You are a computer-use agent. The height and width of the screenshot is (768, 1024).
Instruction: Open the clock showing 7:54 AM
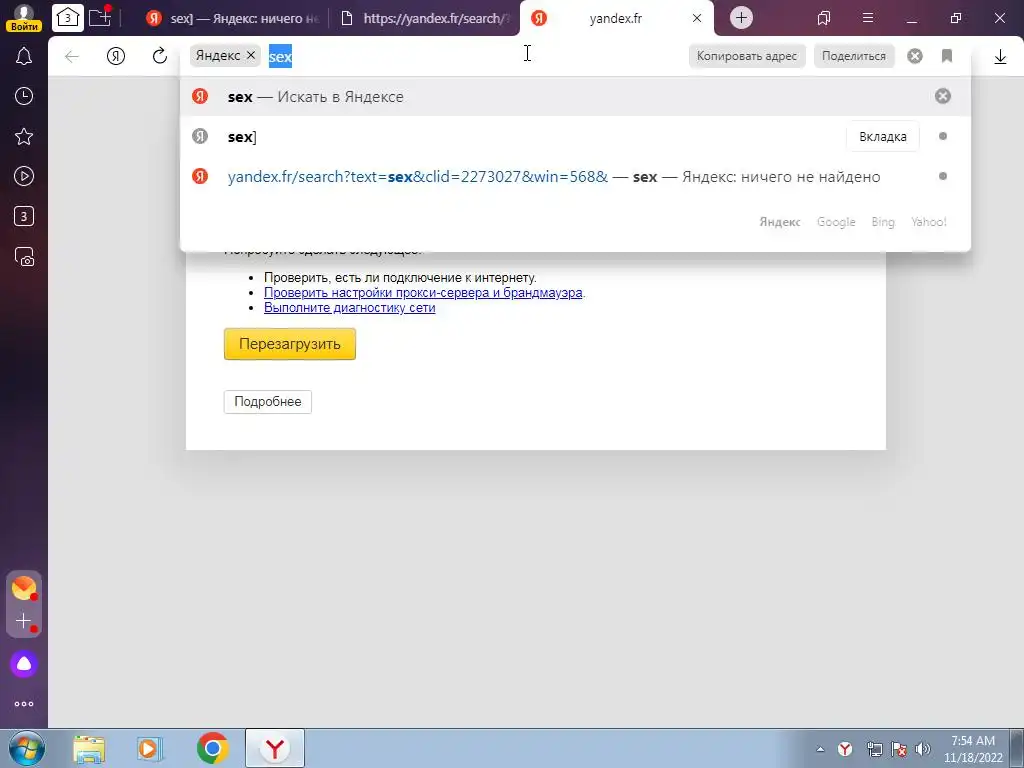point(973,749)
